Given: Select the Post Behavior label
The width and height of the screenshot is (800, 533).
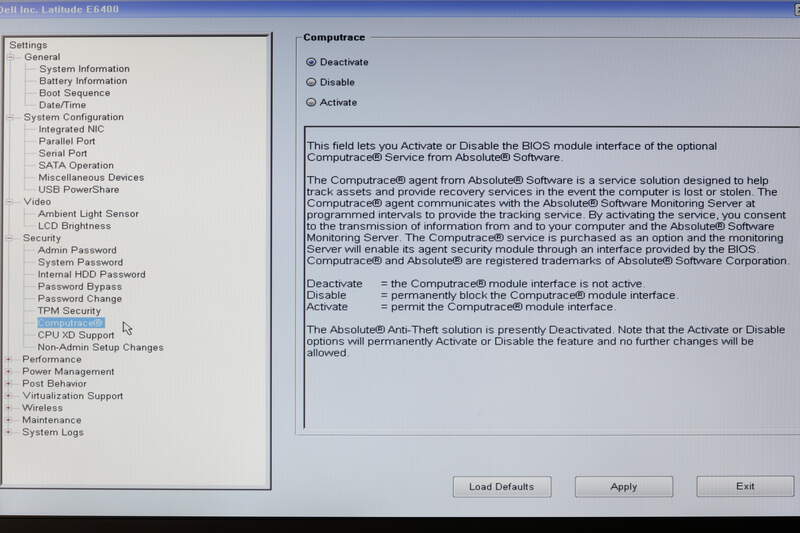Looking at the screenshot, I should point(54,384).
